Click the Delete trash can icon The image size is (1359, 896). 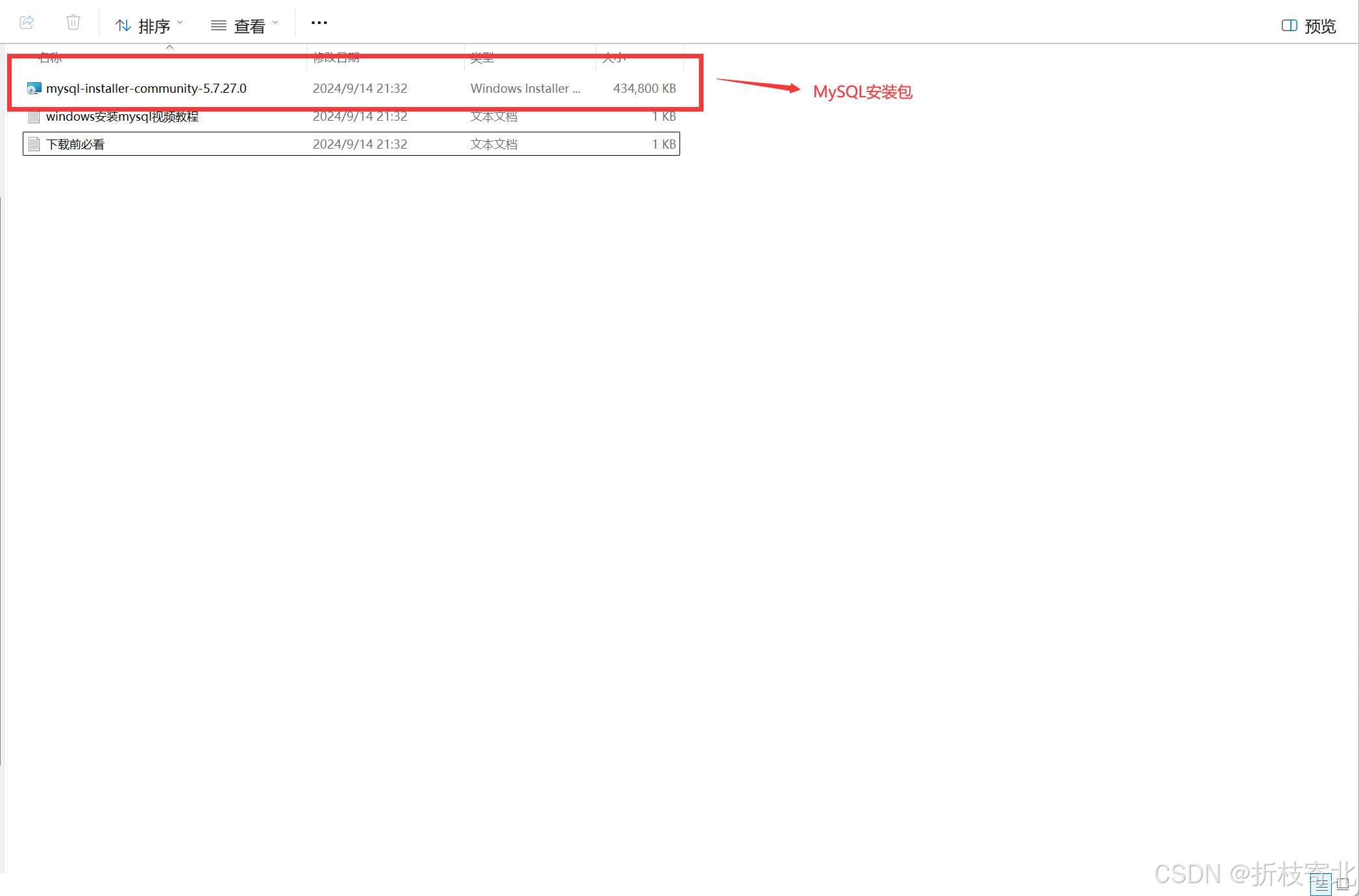coord(73,23)
